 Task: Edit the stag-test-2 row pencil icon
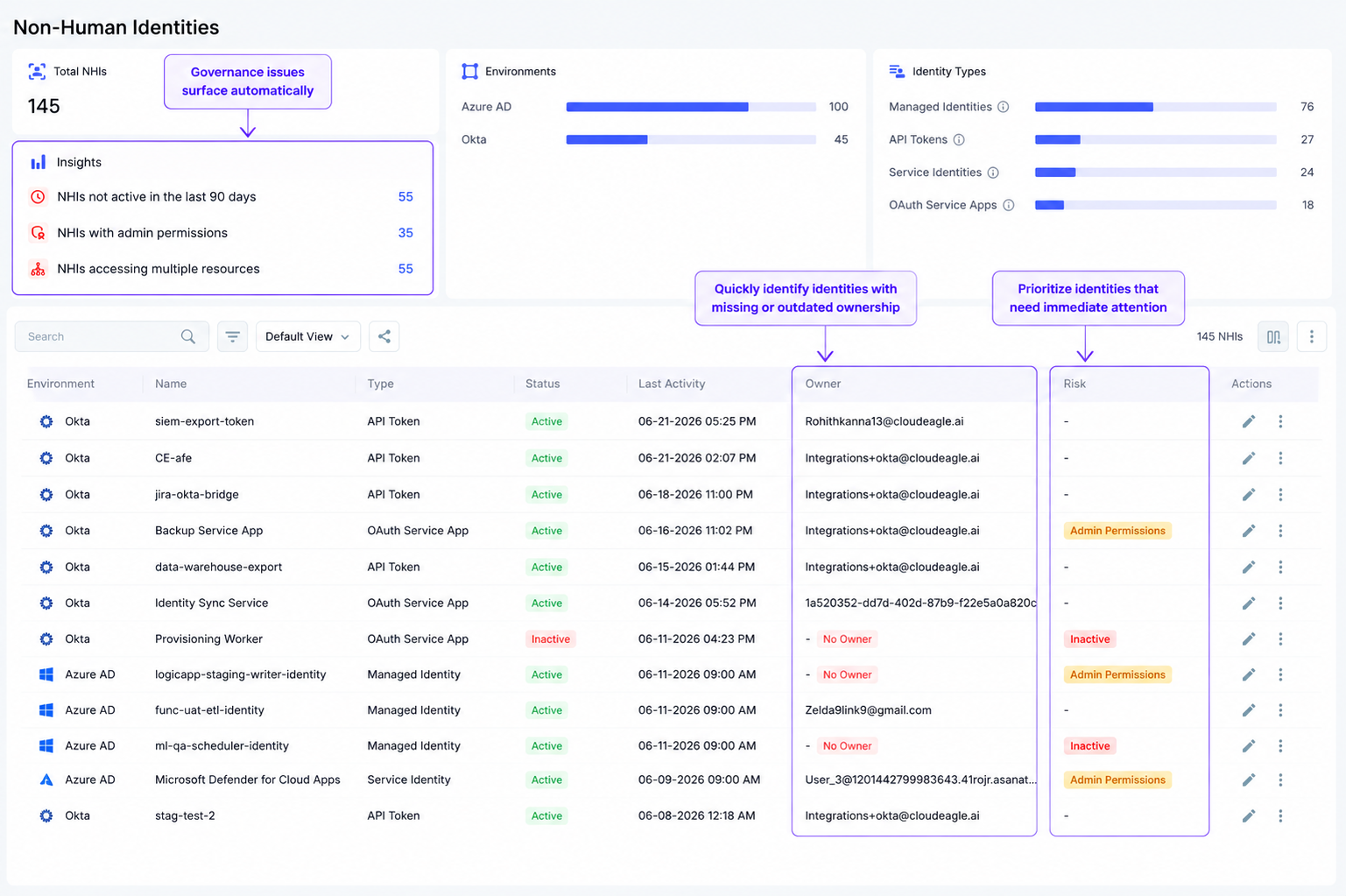coord(1249,815)
